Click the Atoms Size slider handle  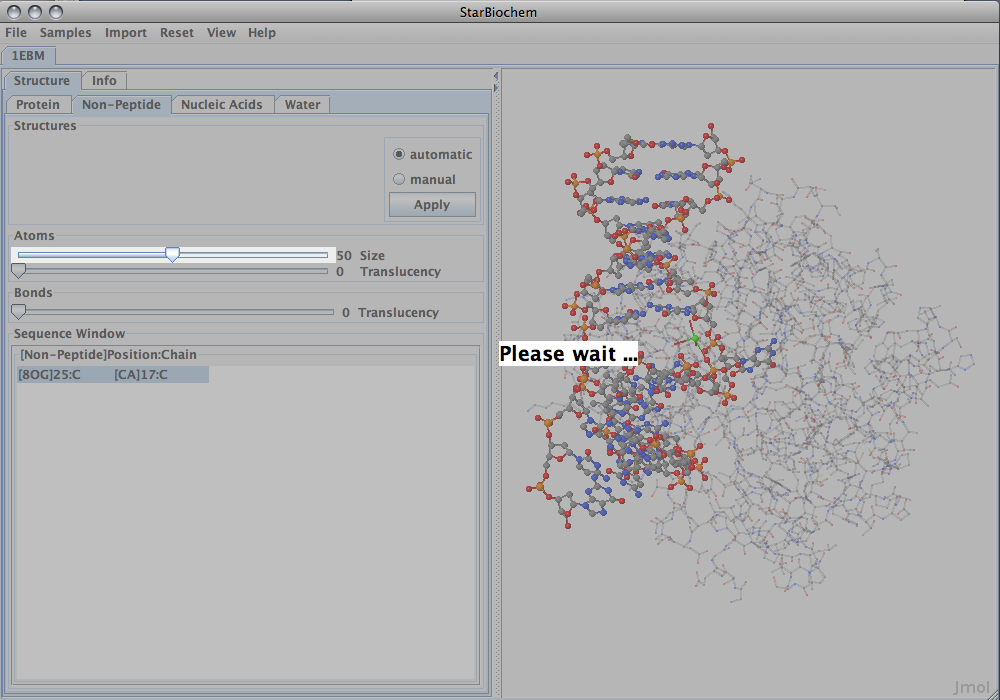[172, 256]
